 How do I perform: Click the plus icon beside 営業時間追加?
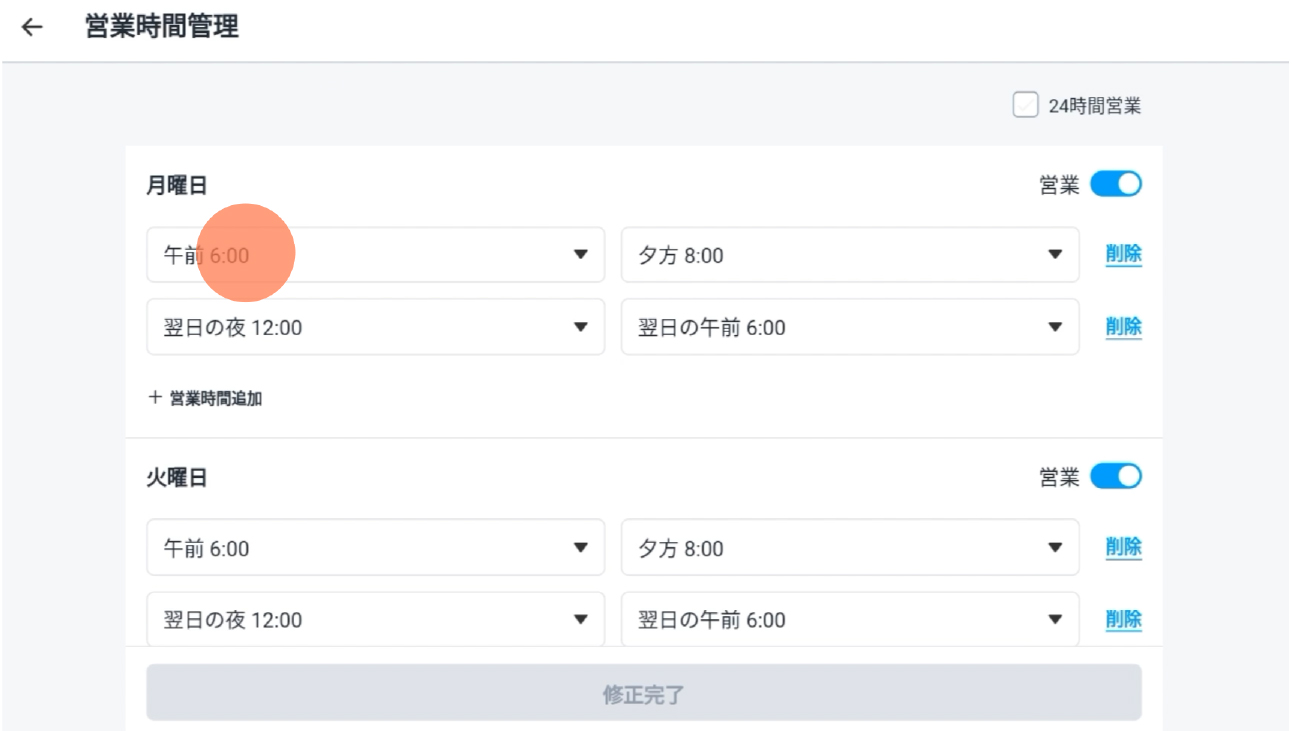pos(155,398)
